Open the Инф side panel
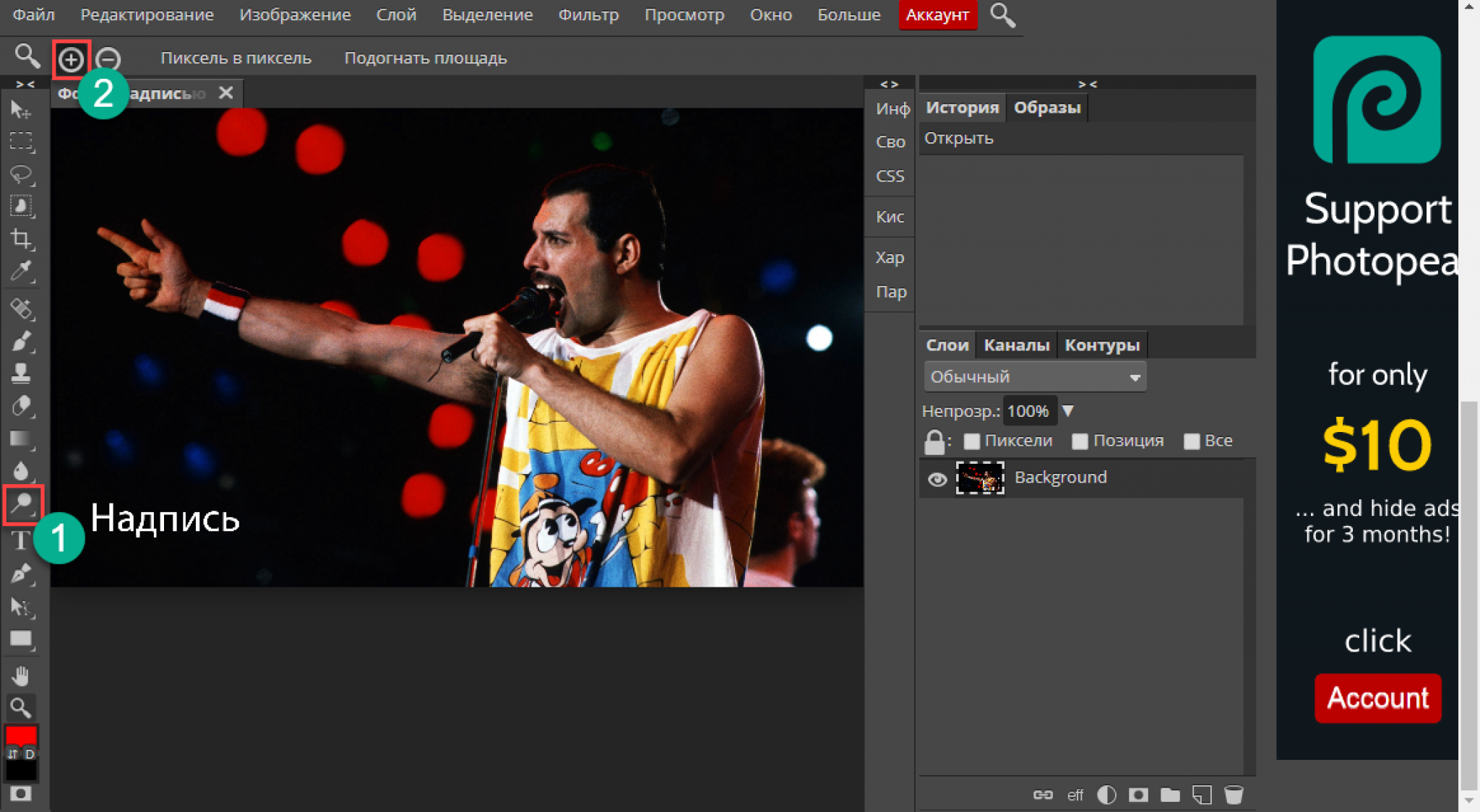The width and height of the screenshot is (1480, 812). pyautogui.click(x=892, y=109)
